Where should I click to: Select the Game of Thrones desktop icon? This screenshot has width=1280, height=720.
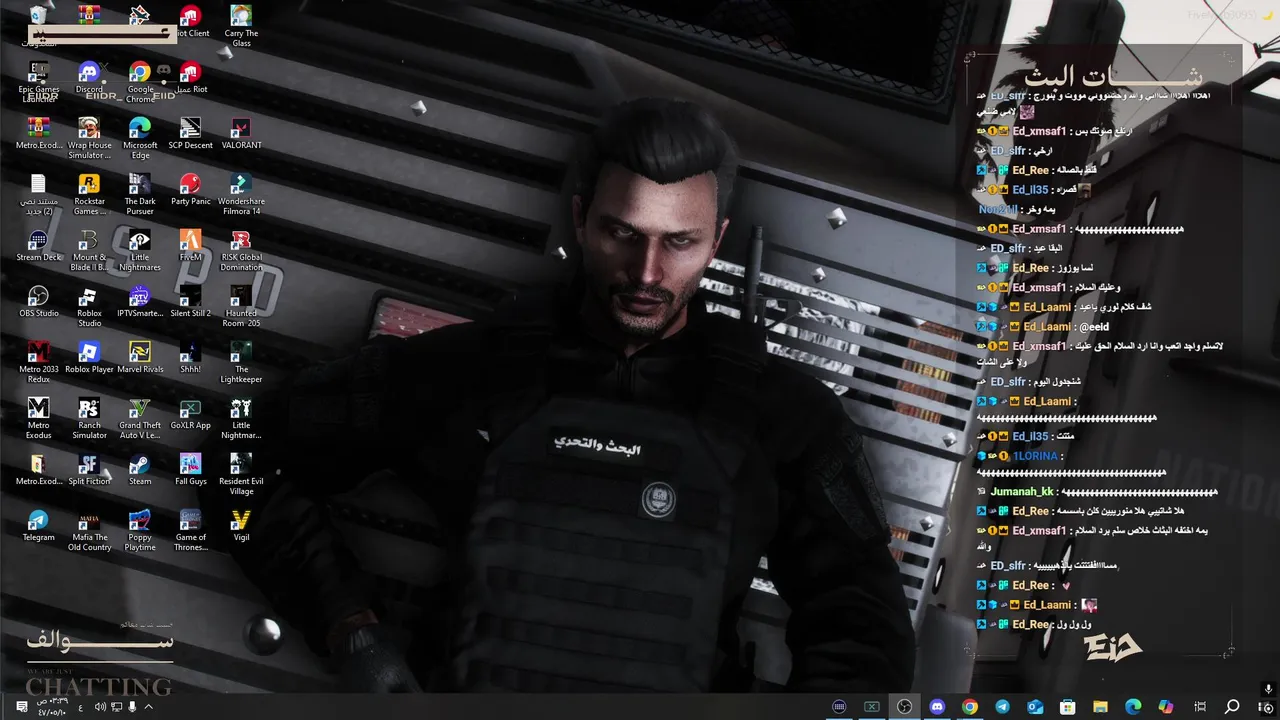pos(190,530)
